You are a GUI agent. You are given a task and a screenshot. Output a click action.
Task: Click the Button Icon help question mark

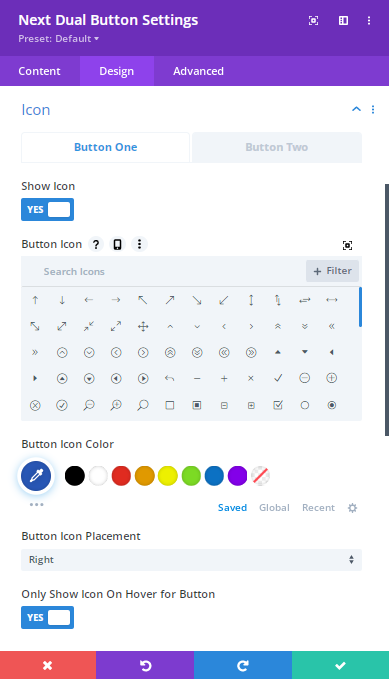point(96,244)
